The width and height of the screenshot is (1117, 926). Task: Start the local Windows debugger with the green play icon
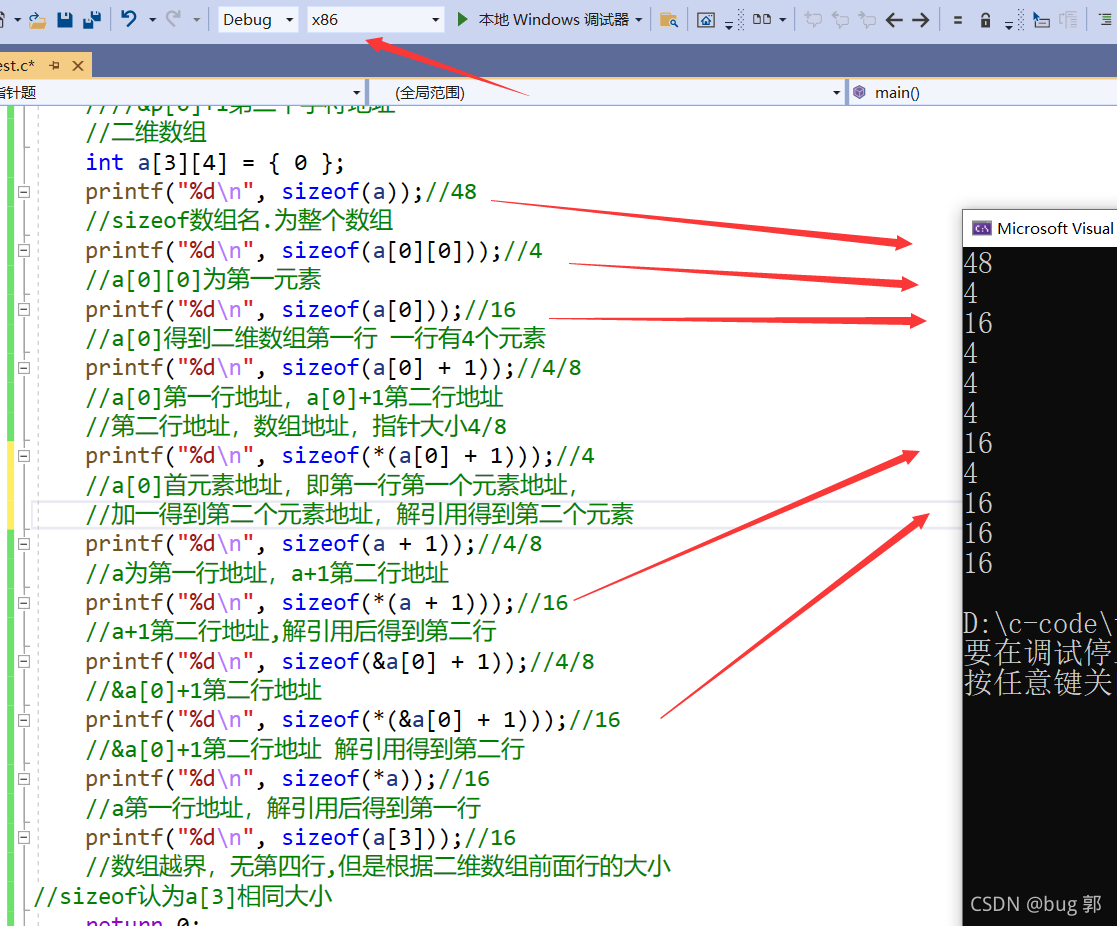point(462,19)
